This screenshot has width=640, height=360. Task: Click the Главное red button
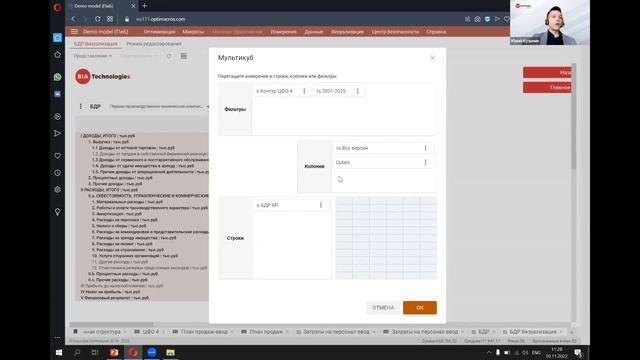(x=547, y=87)
